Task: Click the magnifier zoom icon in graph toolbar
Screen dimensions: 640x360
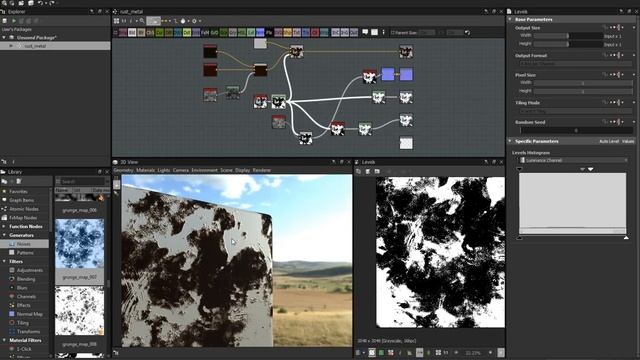Action: pos(142,20)
